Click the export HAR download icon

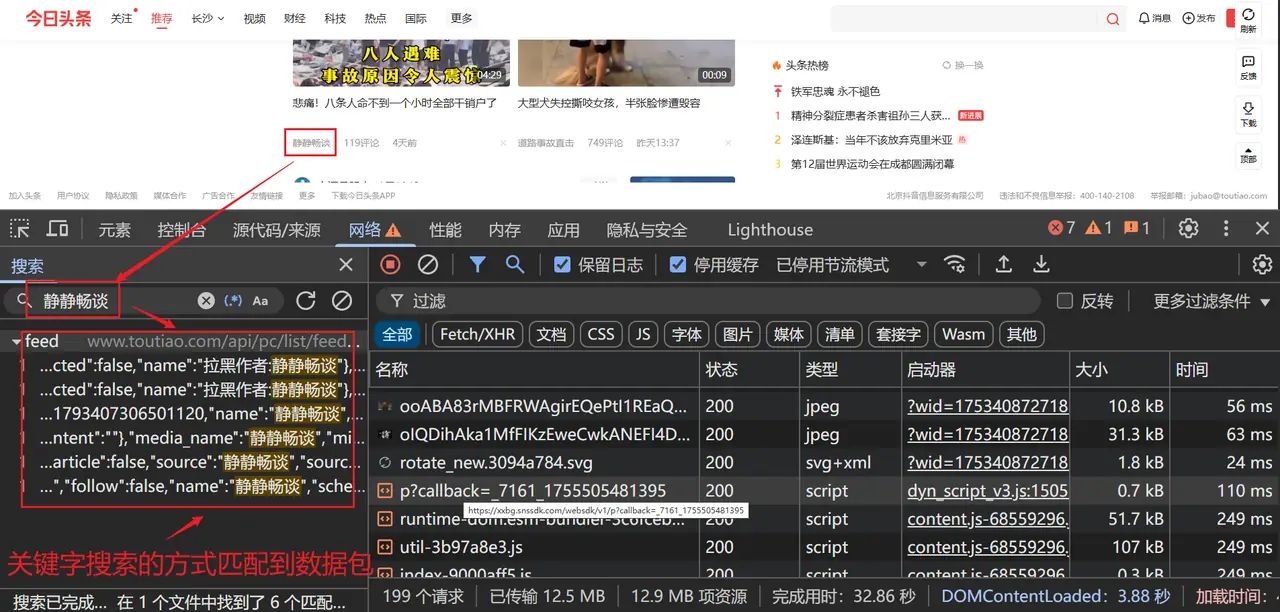(x=1041, y=264)
